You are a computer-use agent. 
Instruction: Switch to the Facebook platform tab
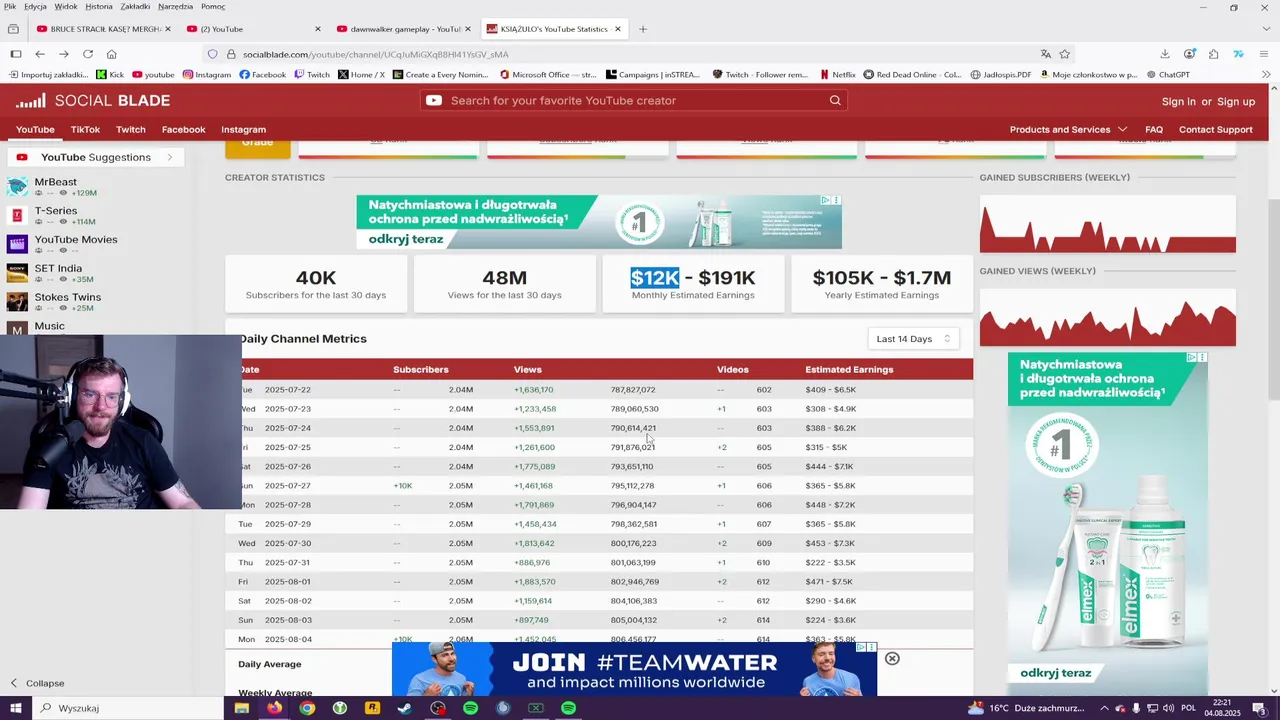[x=184, y=129]
